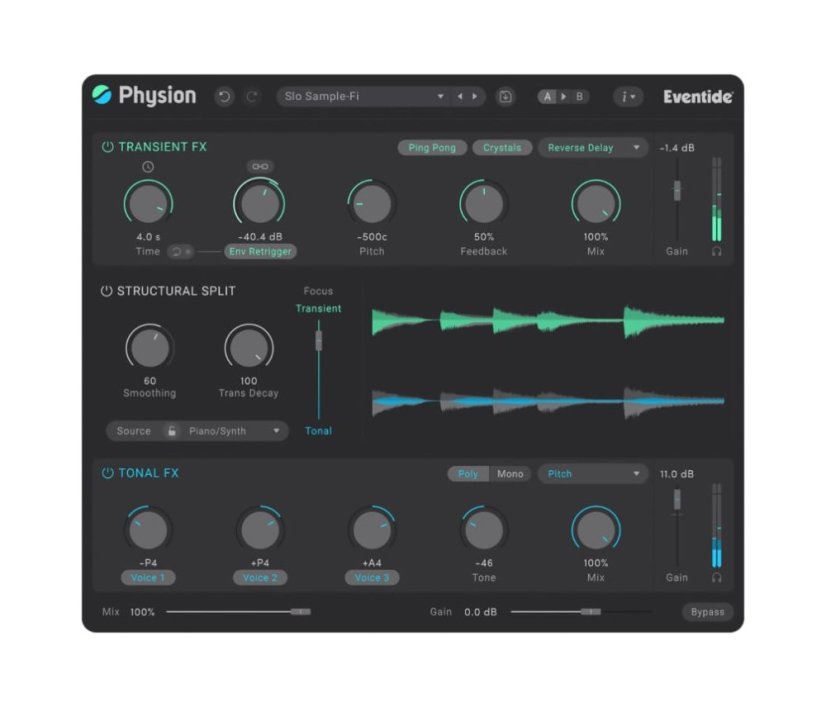Image resolution: width=826 pixels, height=707 pixels.
Task: Open the Reverse Delay dropdown
Action: click(x=592, y=147)
